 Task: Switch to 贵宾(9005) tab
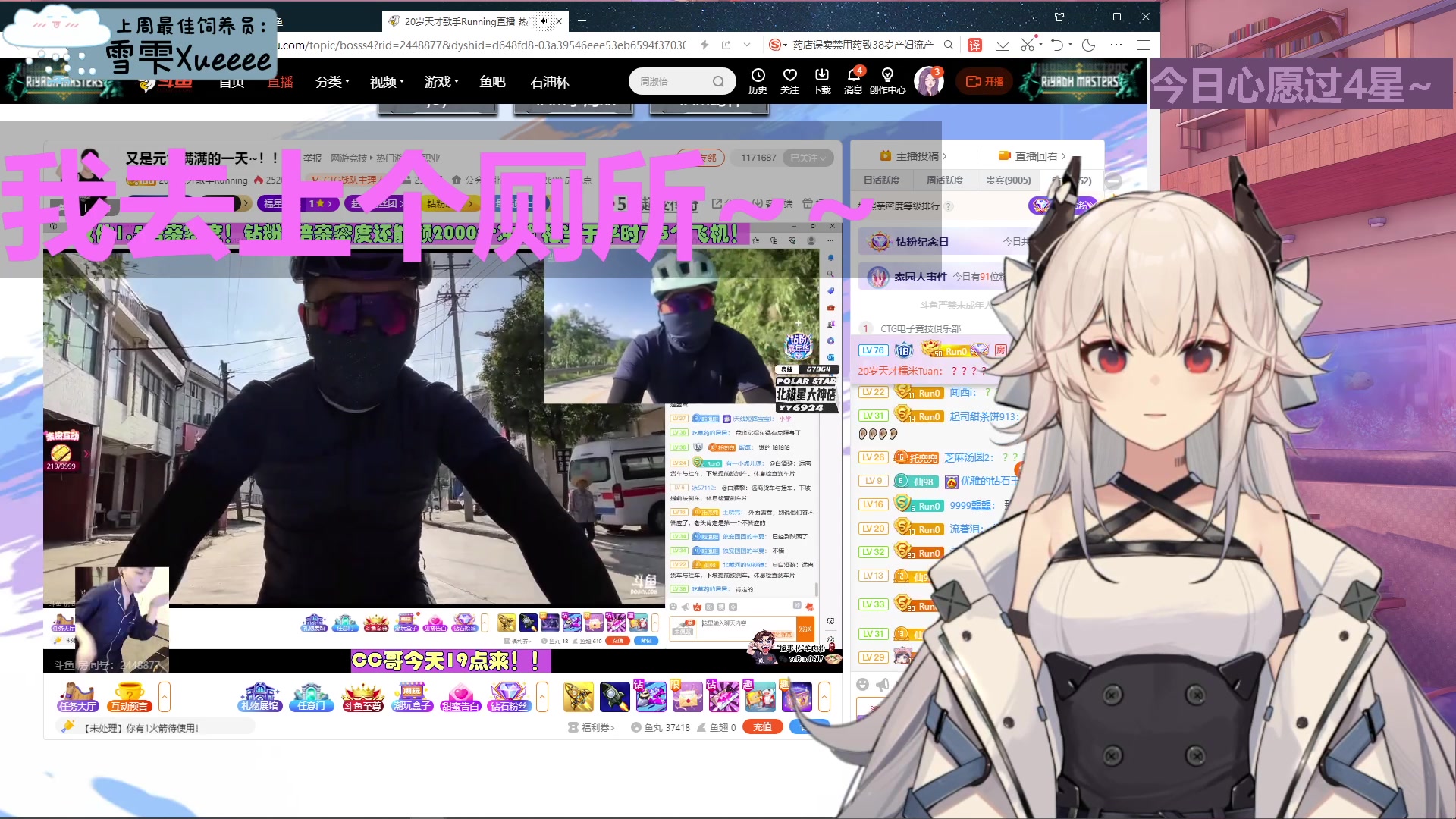(x=1008, y=180)
